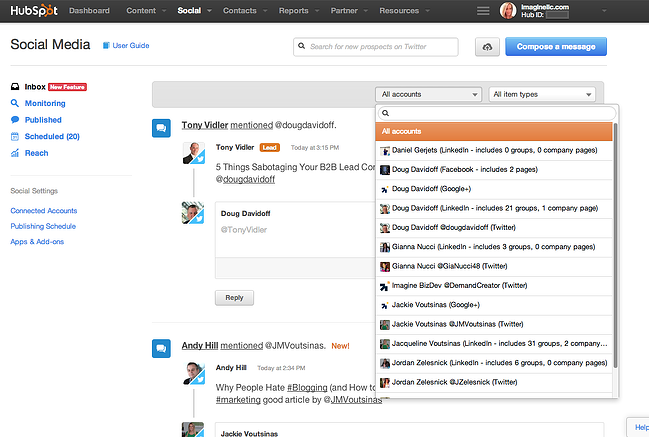Open the Partner nav item

(x=344, y=11)
